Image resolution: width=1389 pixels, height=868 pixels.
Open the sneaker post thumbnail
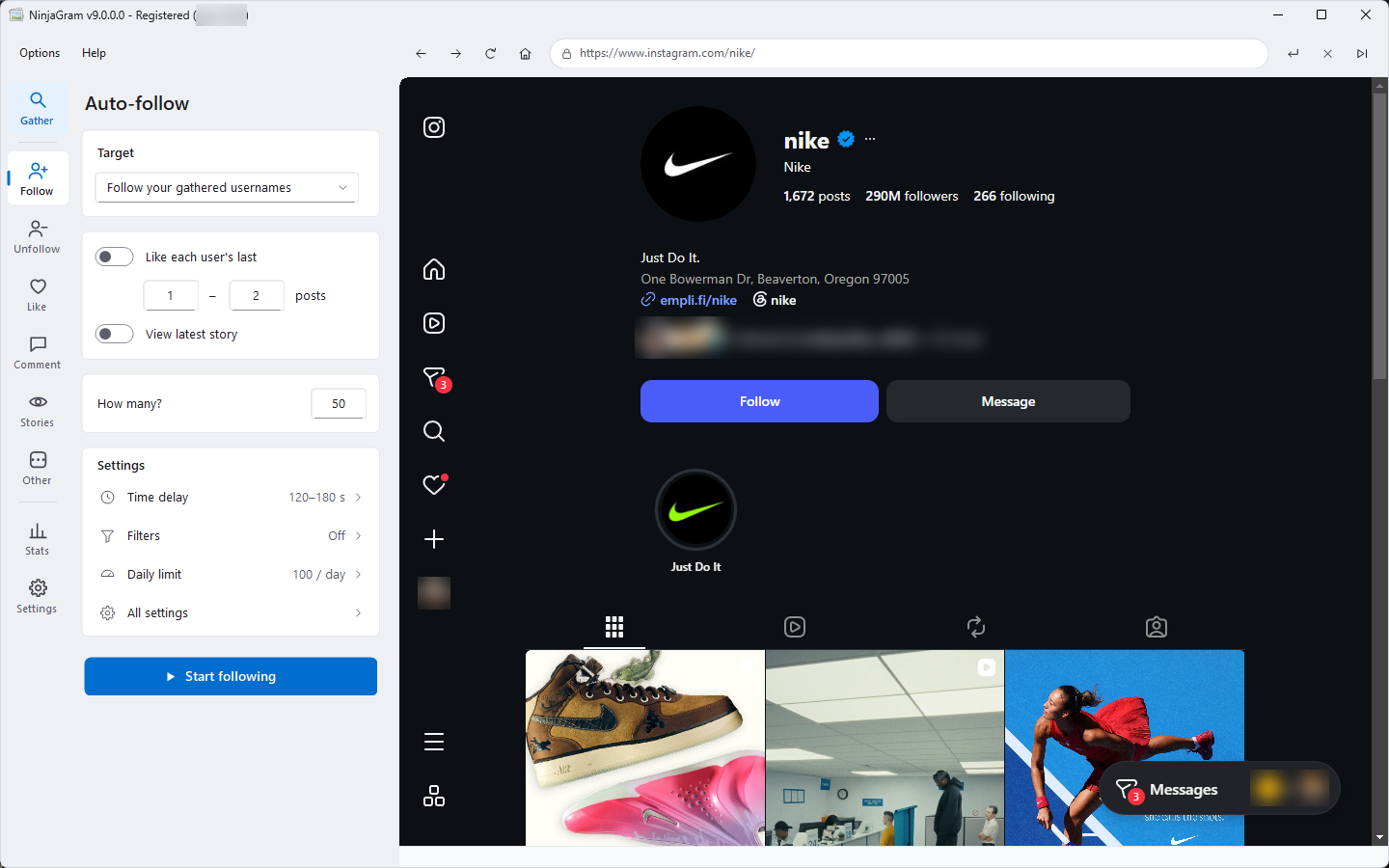tap(645, 747)
